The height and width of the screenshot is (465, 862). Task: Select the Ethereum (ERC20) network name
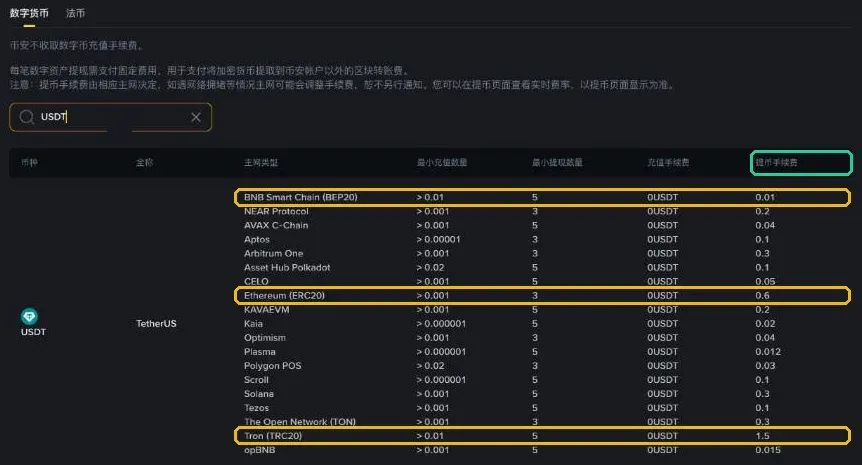point(284,296)
